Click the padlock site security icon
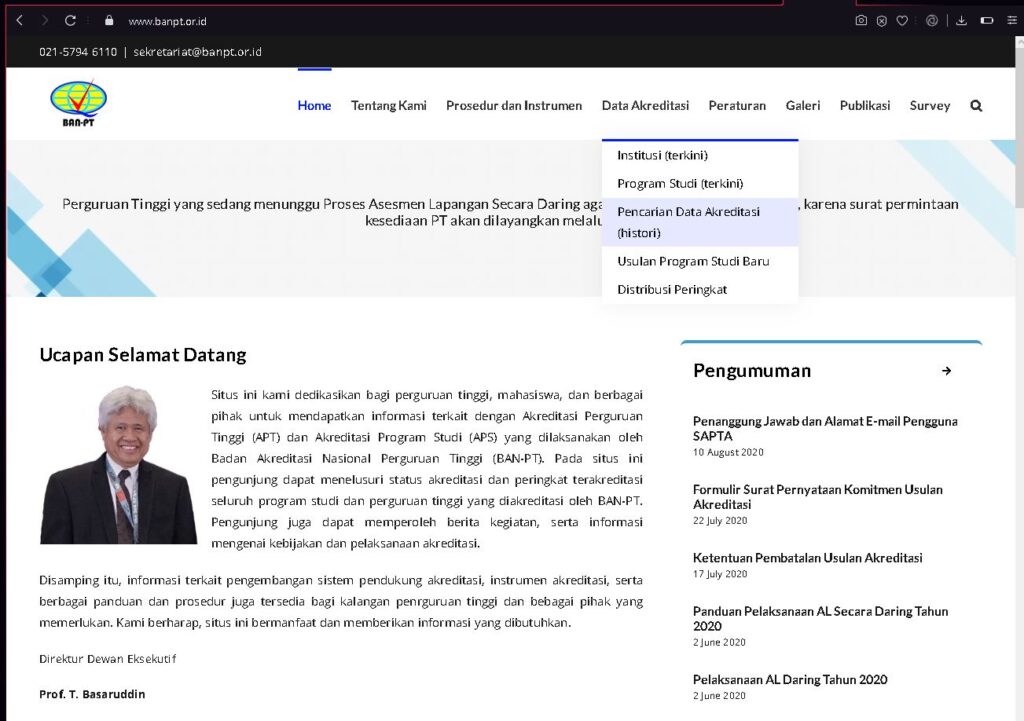 pyautogui.click(x=109, y=20)
